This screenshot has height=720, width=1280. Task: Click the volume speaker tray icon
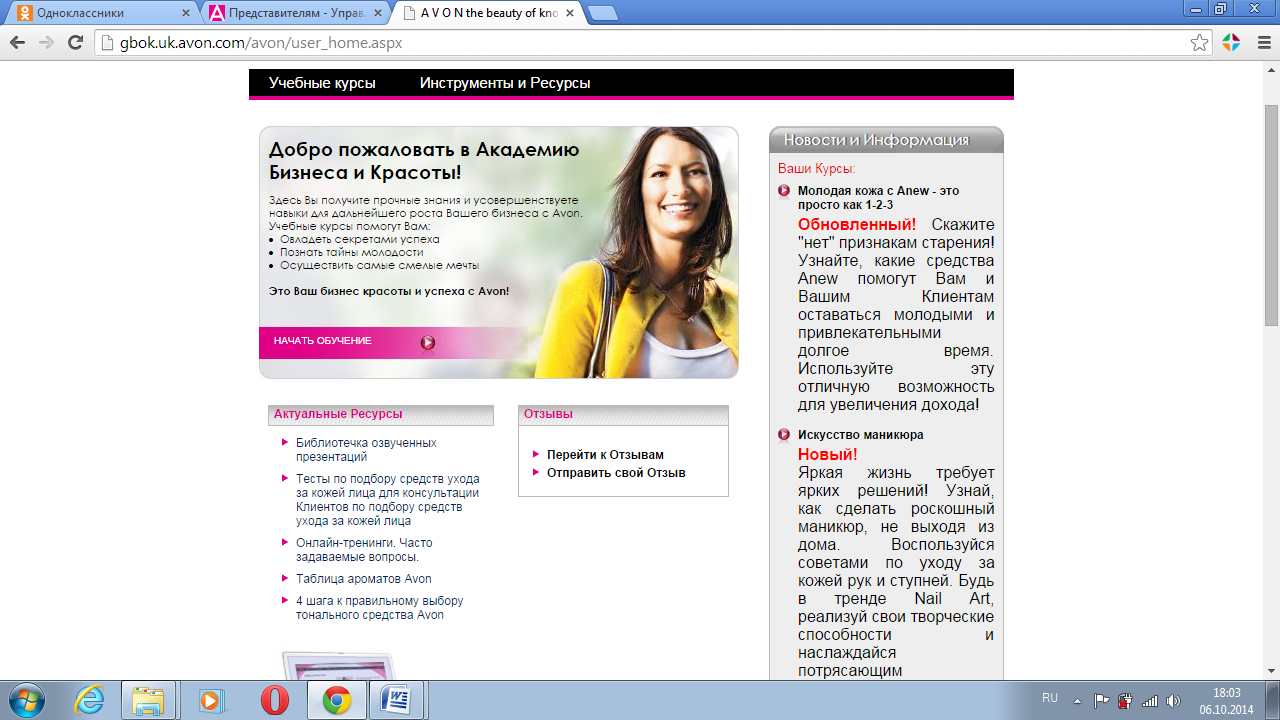[1174, 701]
